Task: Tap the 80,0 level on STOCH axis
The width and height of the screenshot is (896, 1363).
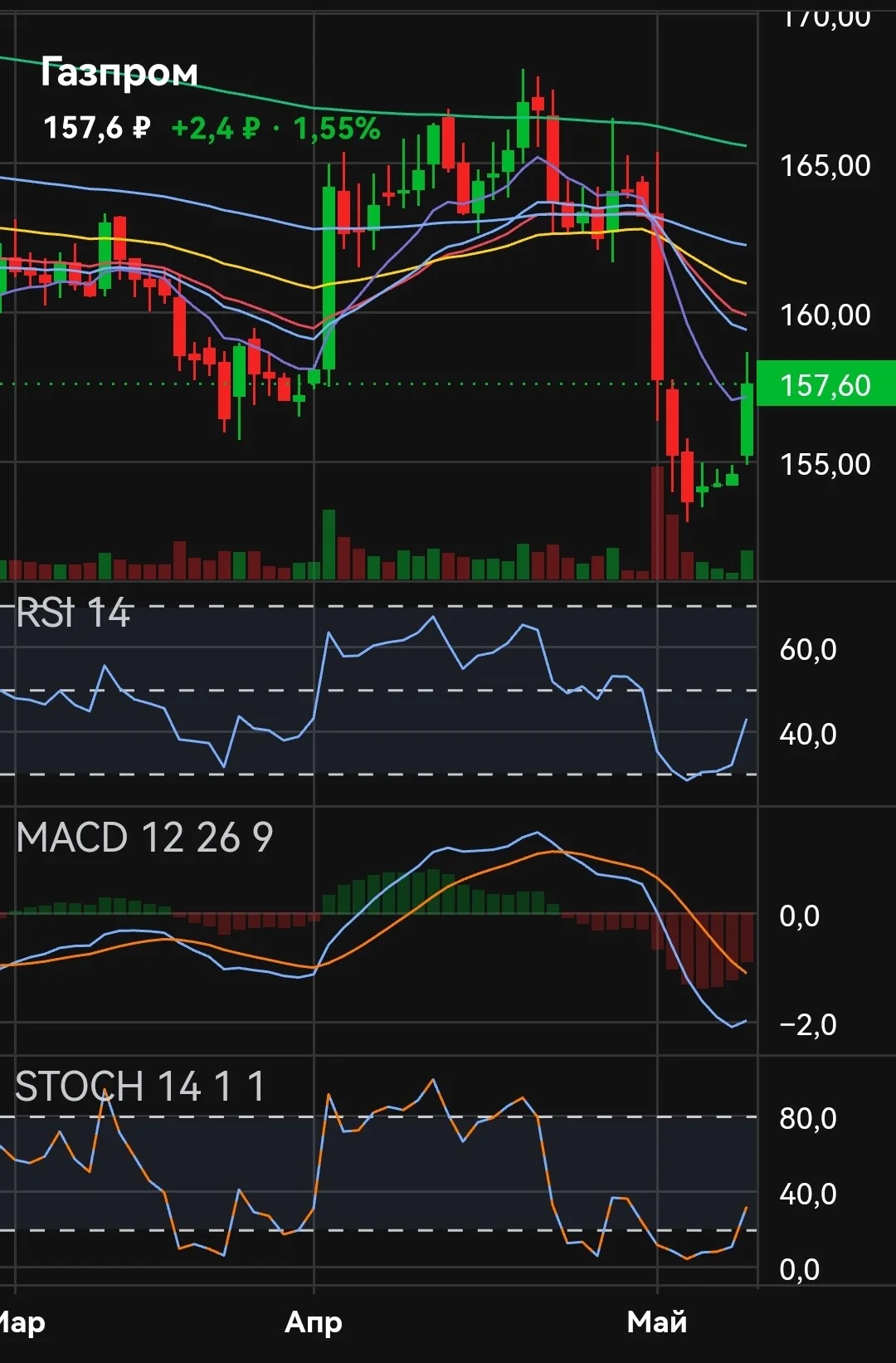Action: [x=808, y=1118]
